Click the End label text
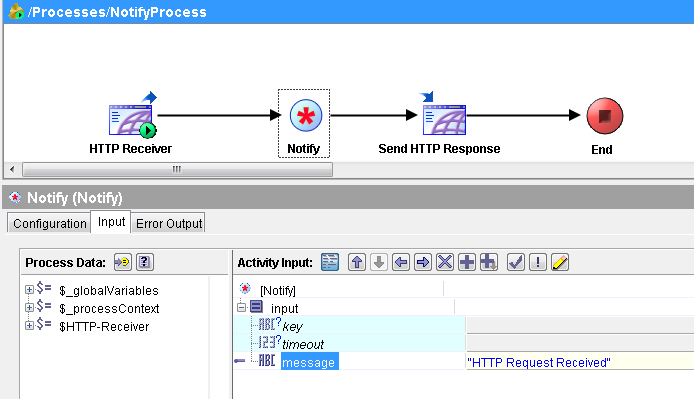694x399 pixels. click(602, 150)
